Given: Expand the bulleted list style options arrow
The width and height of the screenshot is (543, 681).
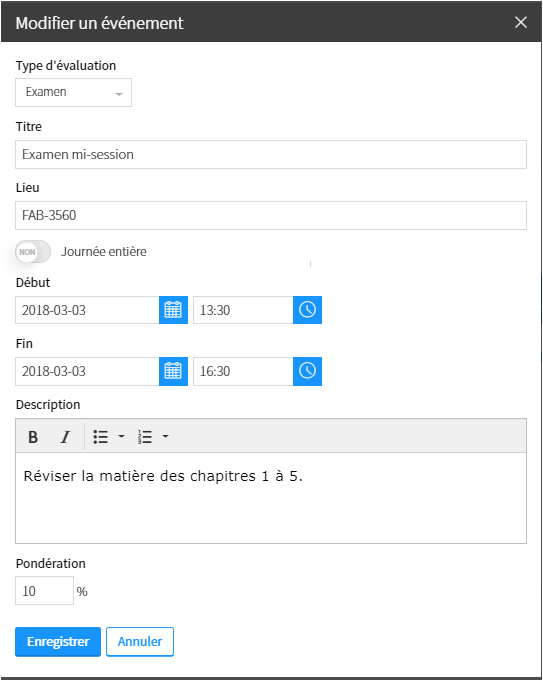Looking at the screenshot, I should (x=122, y=436).
